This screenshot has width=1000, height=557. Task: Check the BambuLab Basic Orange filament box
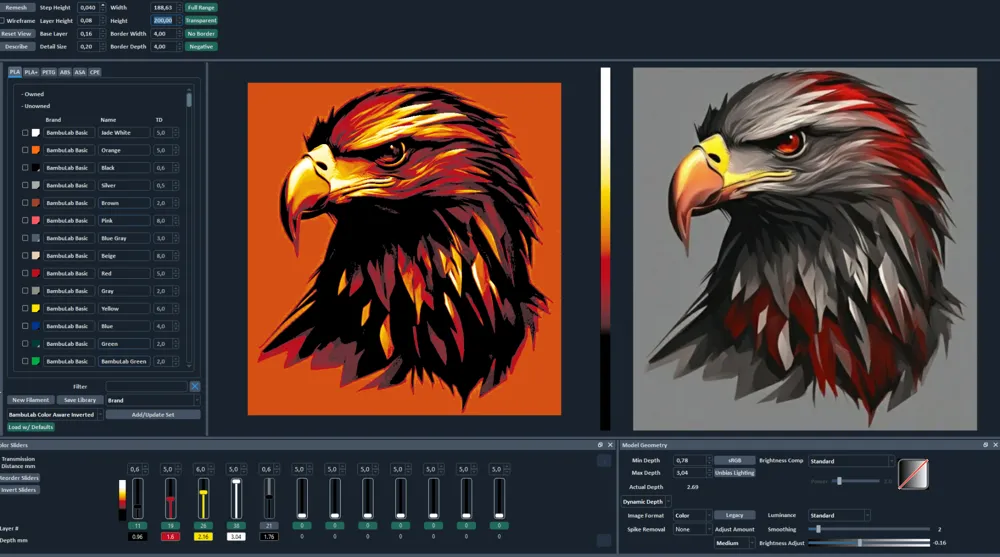25,151
